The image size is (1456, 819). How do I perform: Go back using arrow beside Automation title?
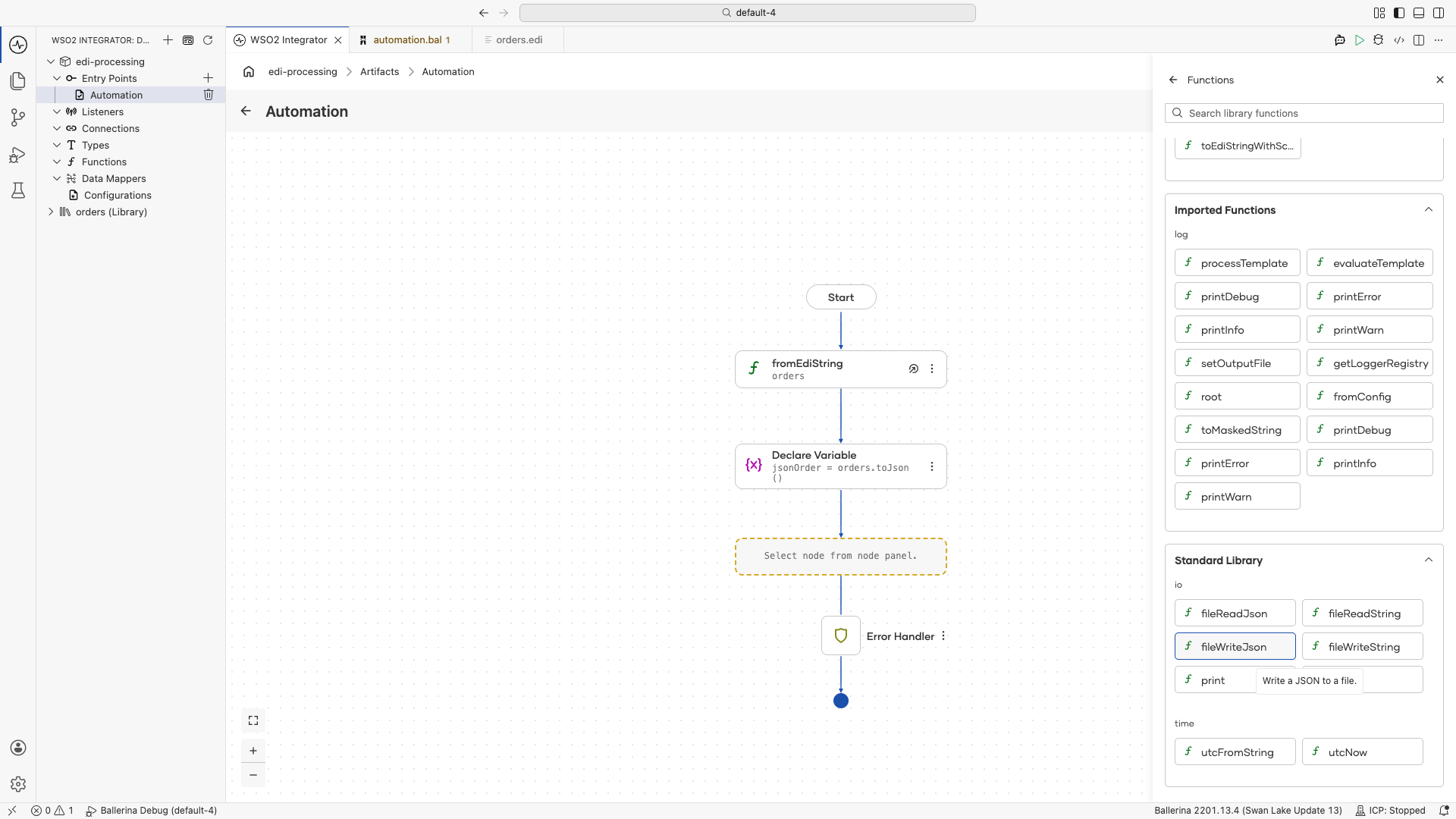(246, 111)
